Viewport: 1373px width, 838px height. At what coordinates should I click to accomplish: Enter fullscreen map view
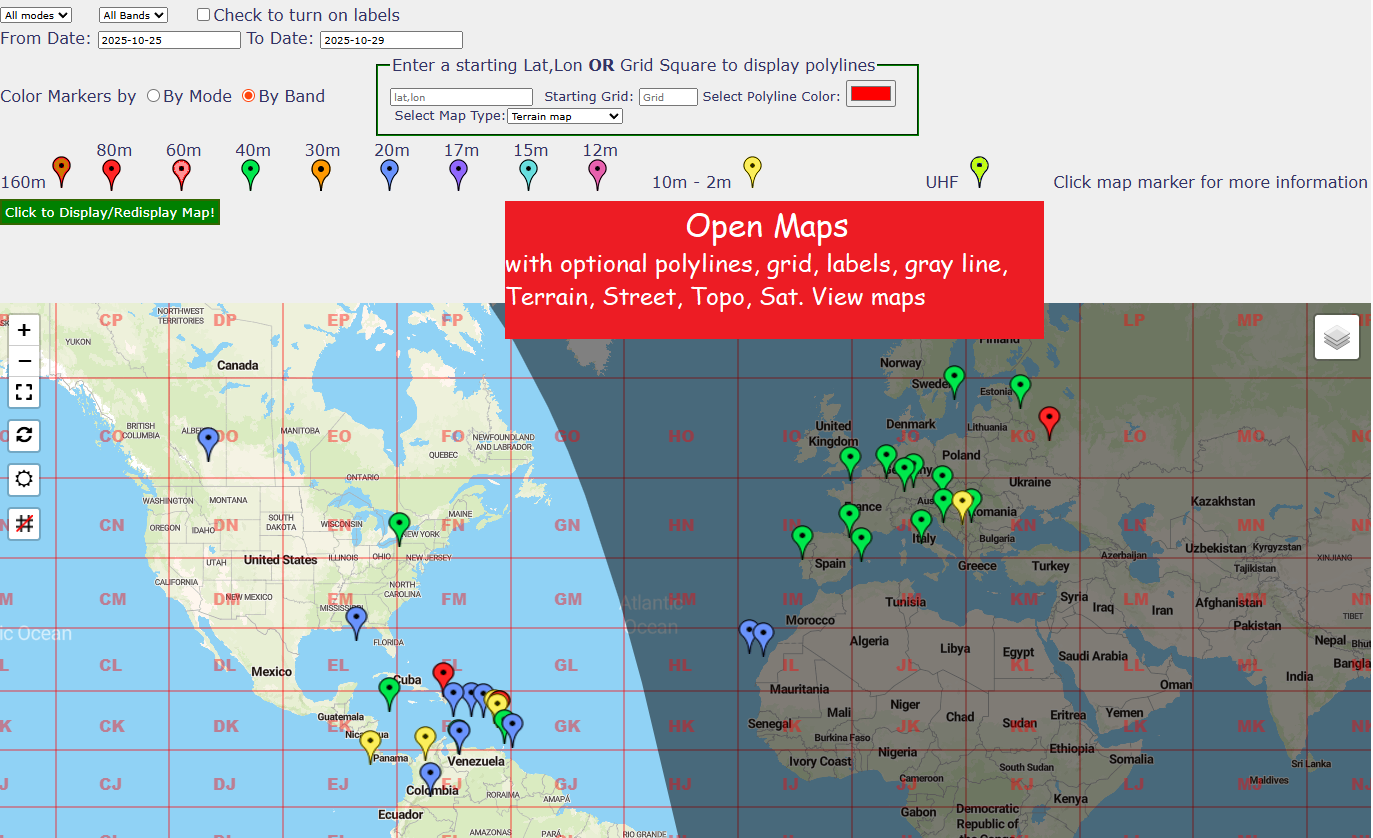[24, 392]
